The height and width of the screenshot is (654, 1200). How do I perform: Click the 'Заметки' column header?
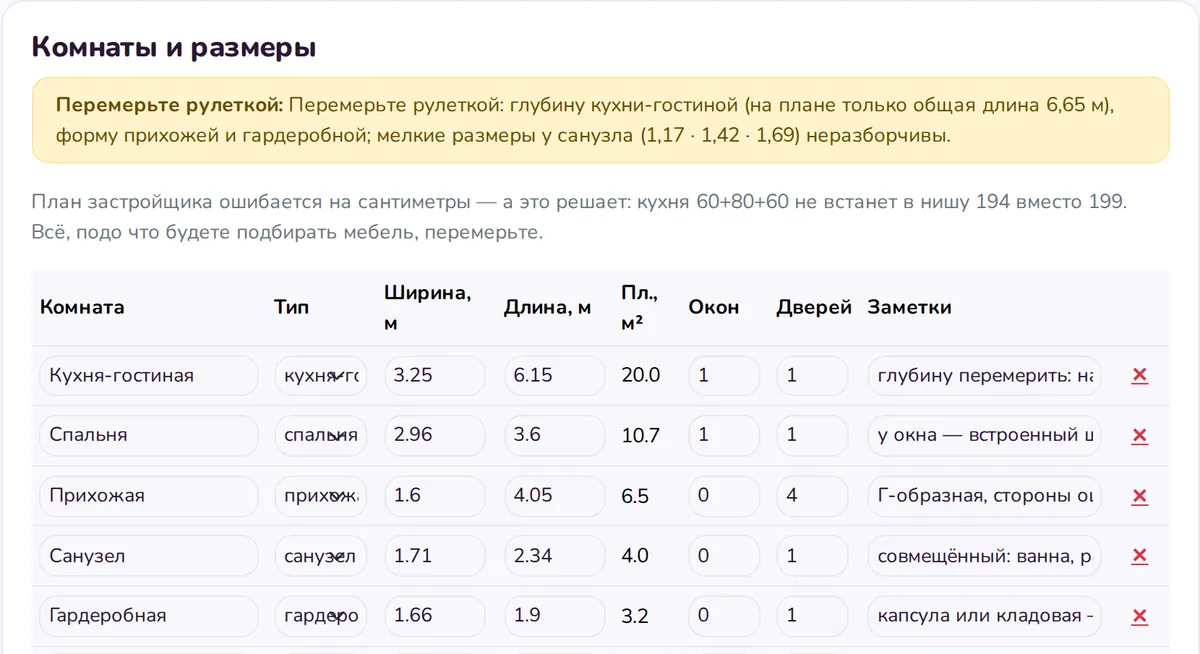point(910,307)
